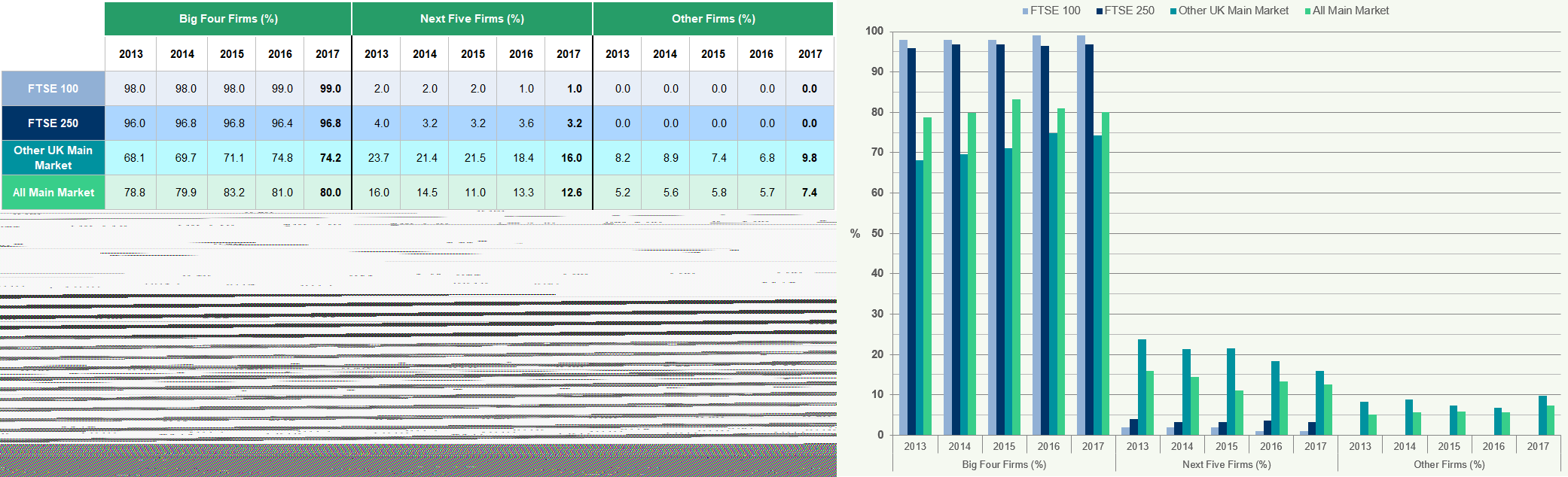The image size is (1568, 477).
Task: Click the 2015 column header under Other Firms
Action: tap(713, 54)
